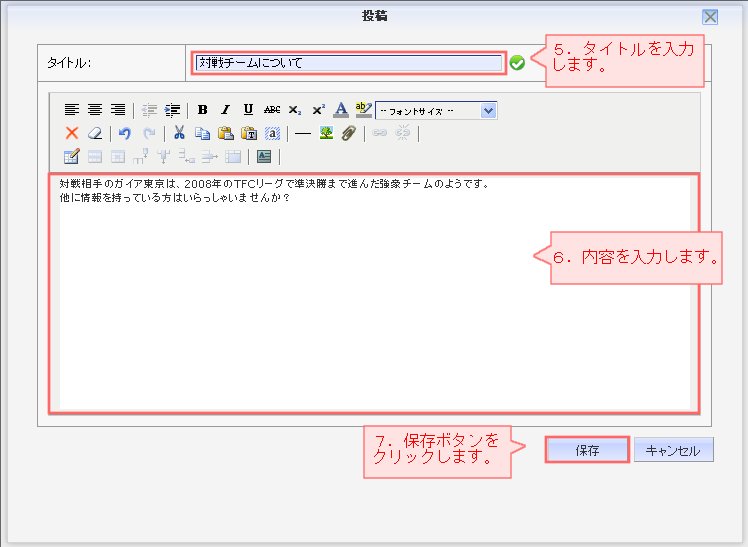Image resolution: width=748 pixels, height=547 pixels.
Task: Copy the selected text
Action: click(202, 133)
